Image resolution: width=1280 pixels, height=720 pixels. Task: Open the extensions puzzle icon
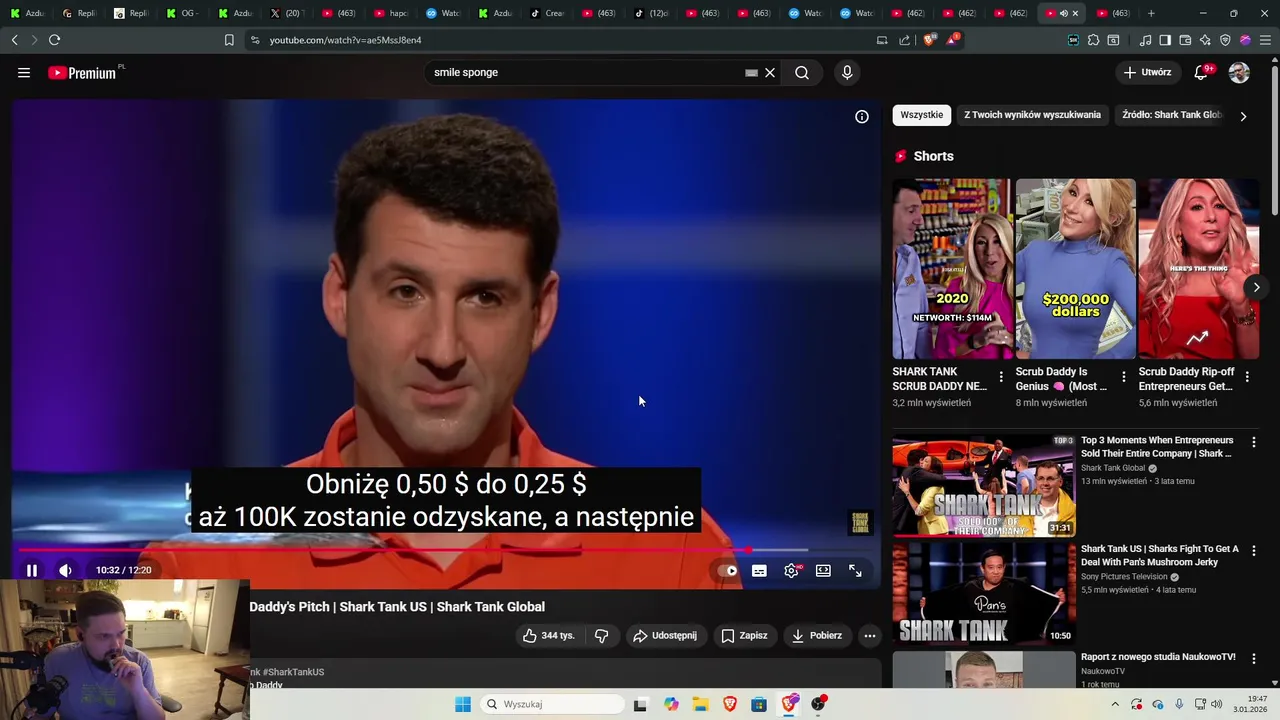coord(1093,40)
